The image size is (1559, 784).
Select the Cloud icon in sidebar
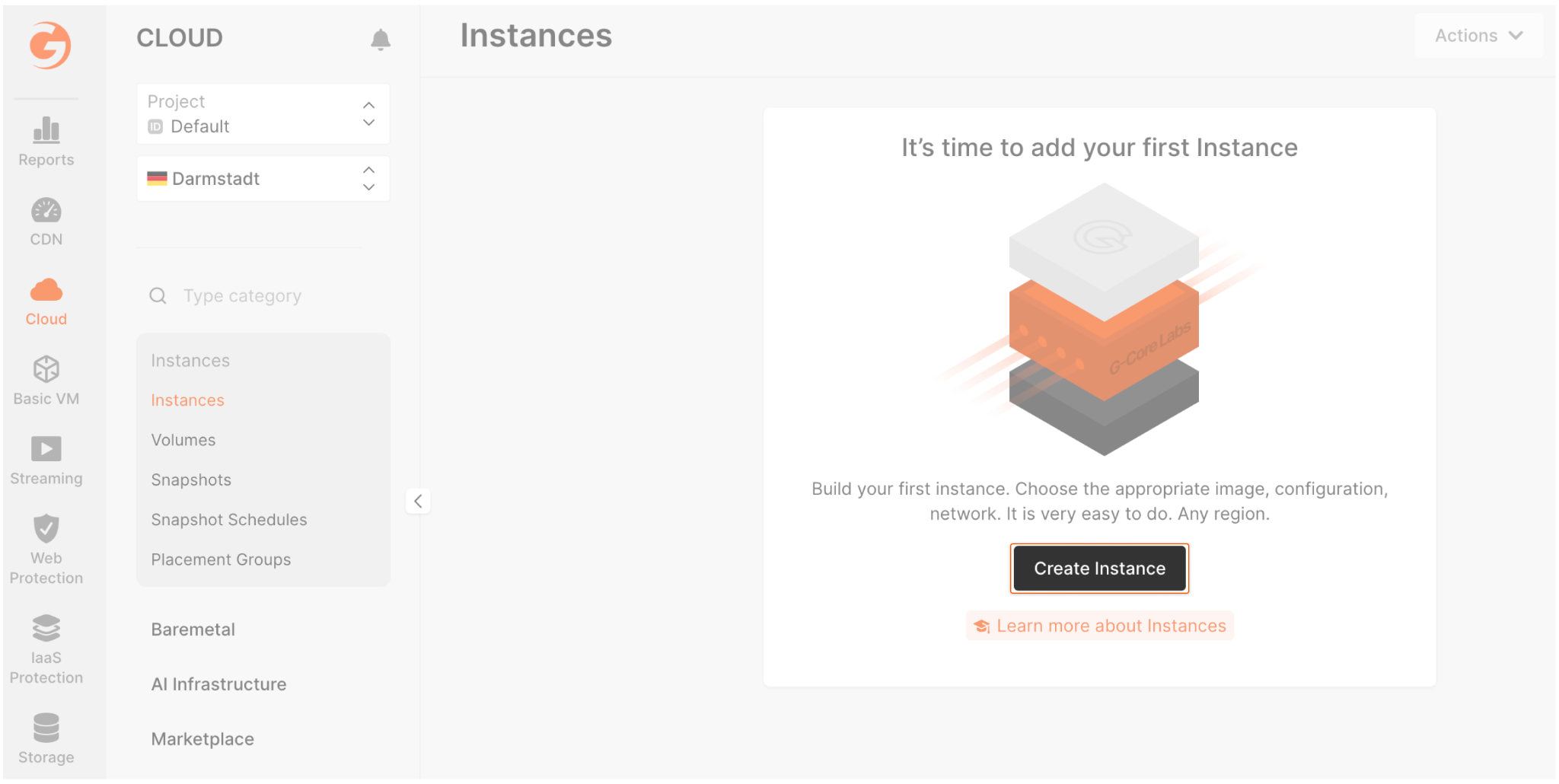(x=46, y=291)
